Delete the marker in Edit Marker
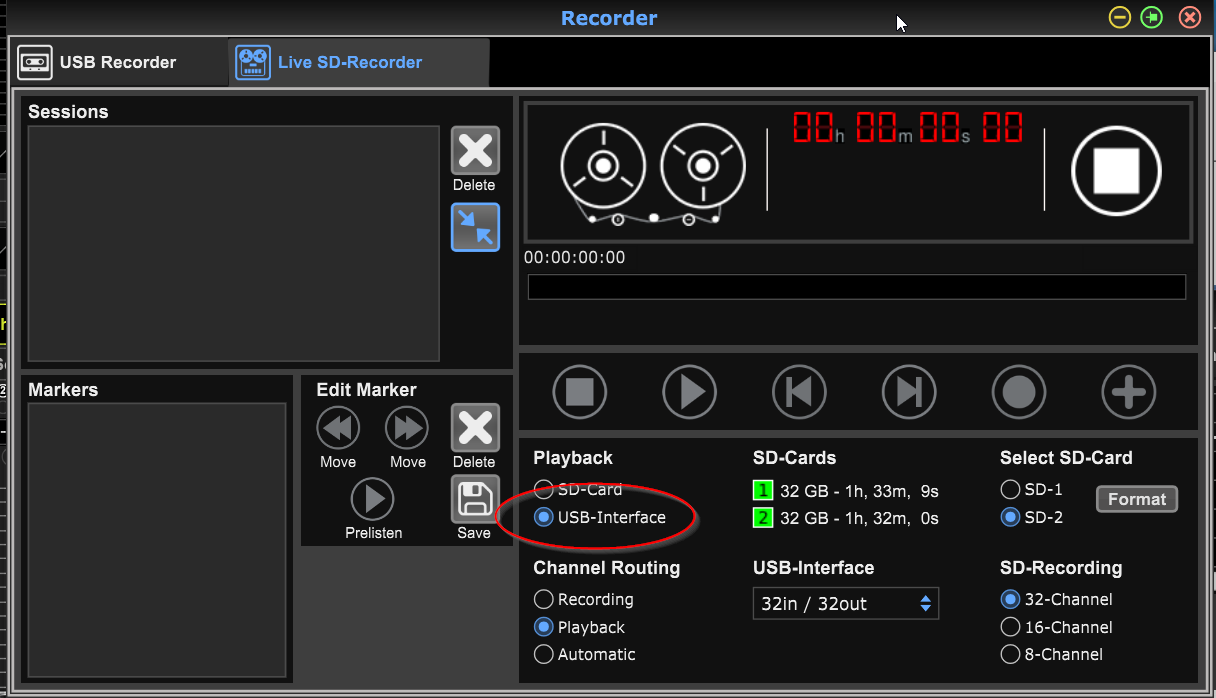The width and height of the screenshot is (1216, 698). 475,428
